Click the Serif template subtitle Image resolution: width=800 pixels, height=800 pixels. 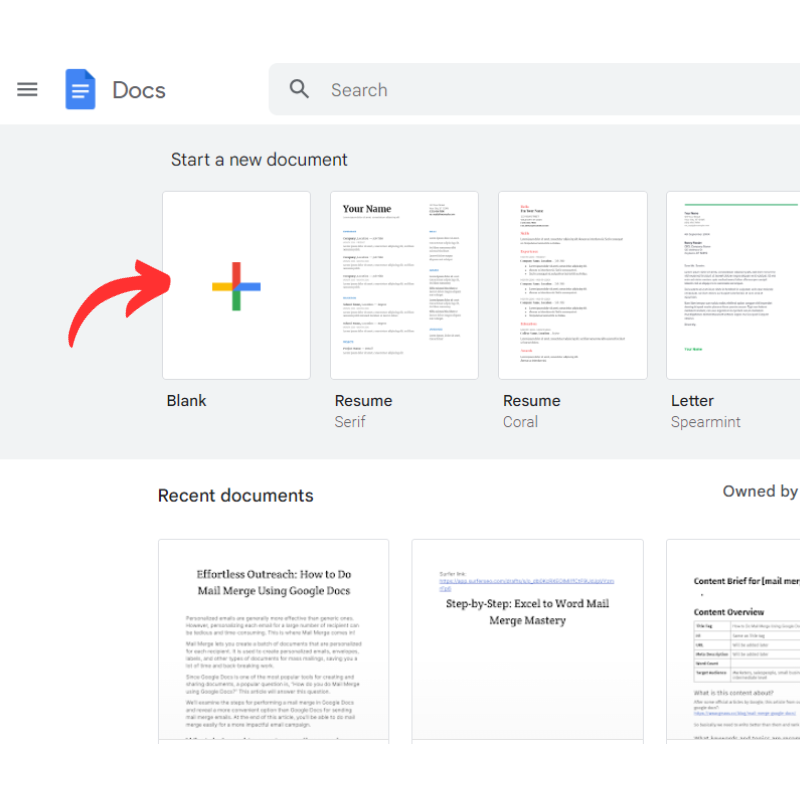click(x=350, y=422)
